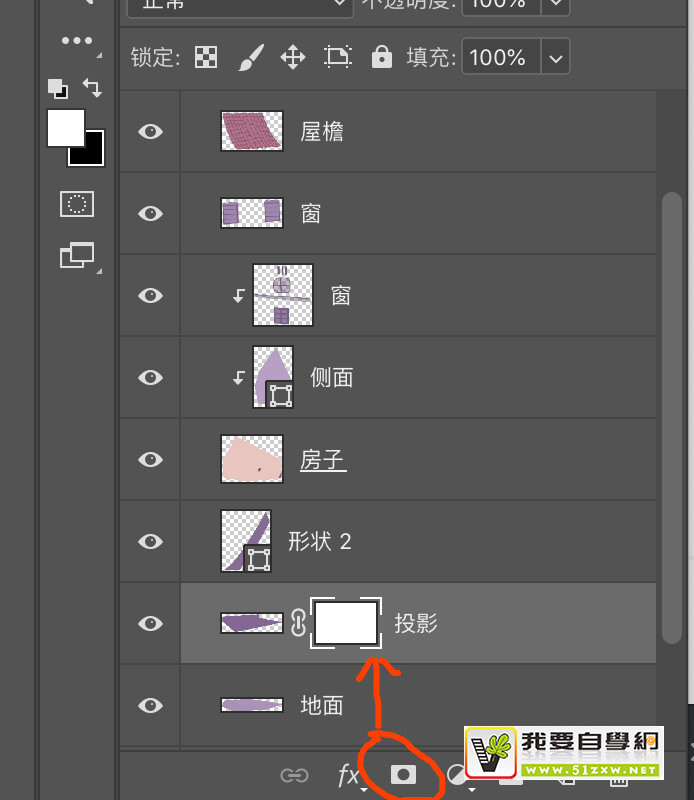Lock transparent pixels checkerboard icon
694x800 pixels.
click(x=206, y=57)
